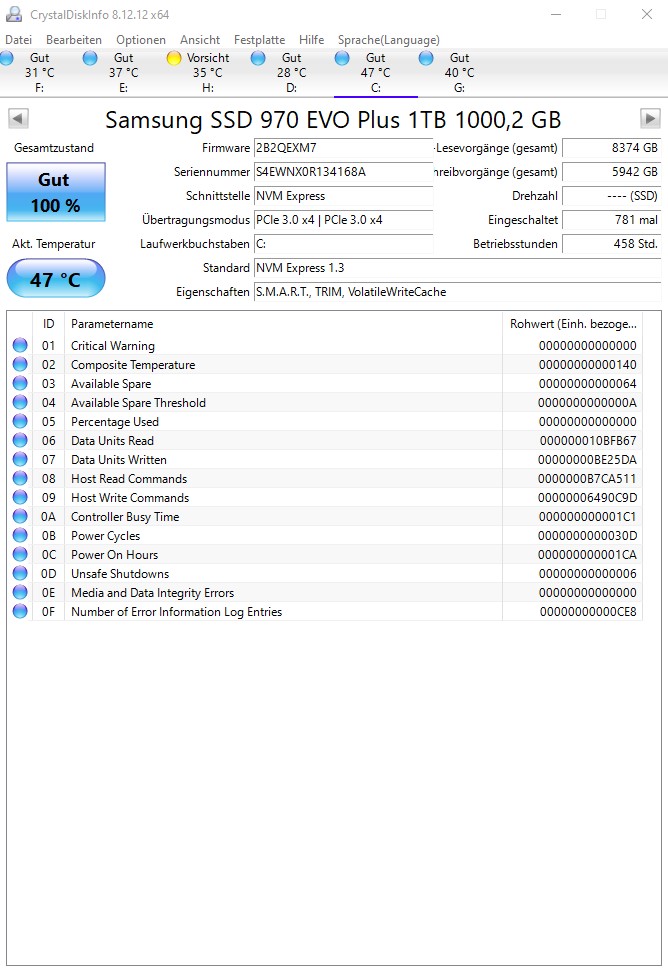Click the blue status icon for drive E:
668x971 pixels.
point(90,58)
